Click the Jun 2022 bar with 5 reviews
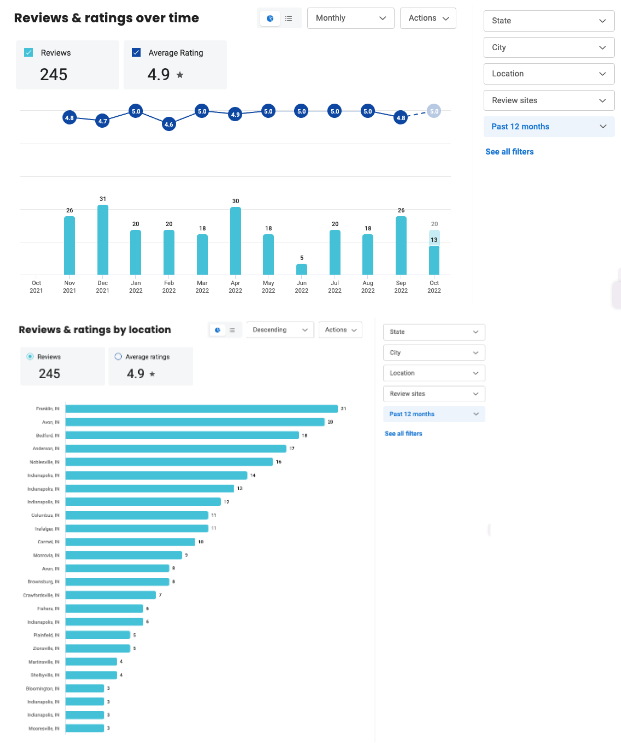621x743 pixels. pos(302,270)
